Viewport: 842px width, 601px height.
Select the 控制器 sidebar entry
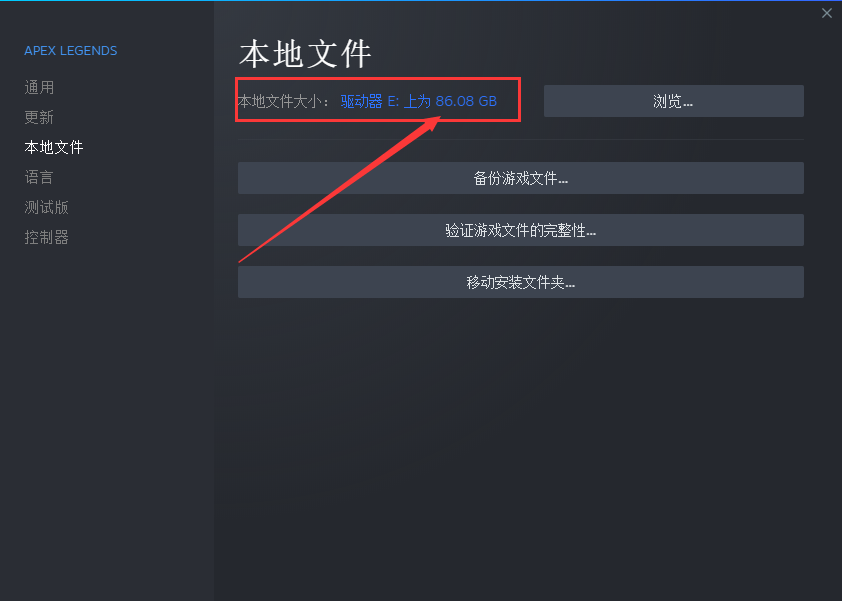[47, 237]
